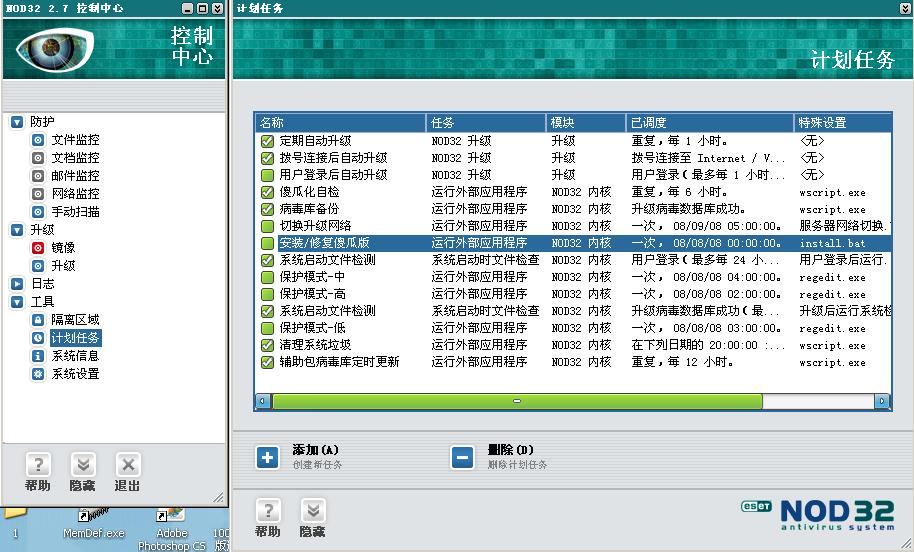Click Adobe Photoshop CS desktop shortcut

click(x=171, y=530)
